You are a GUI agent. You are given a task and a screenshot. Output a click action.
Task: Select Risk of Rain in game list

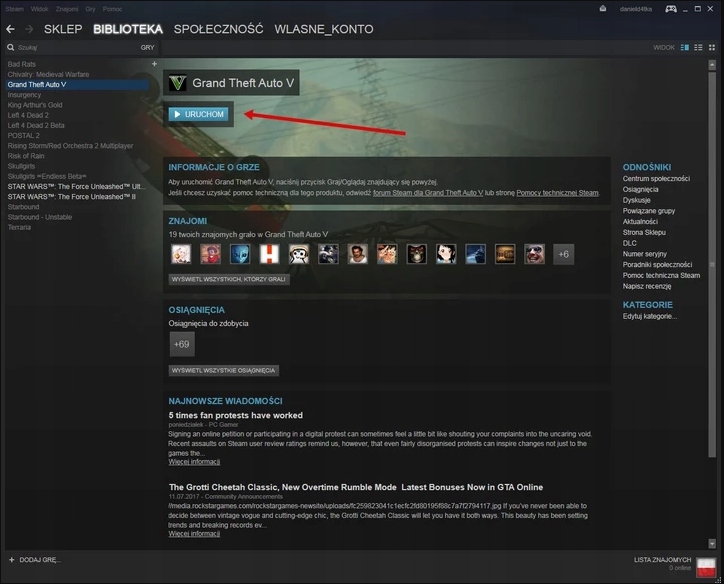(x=26, y=156)
